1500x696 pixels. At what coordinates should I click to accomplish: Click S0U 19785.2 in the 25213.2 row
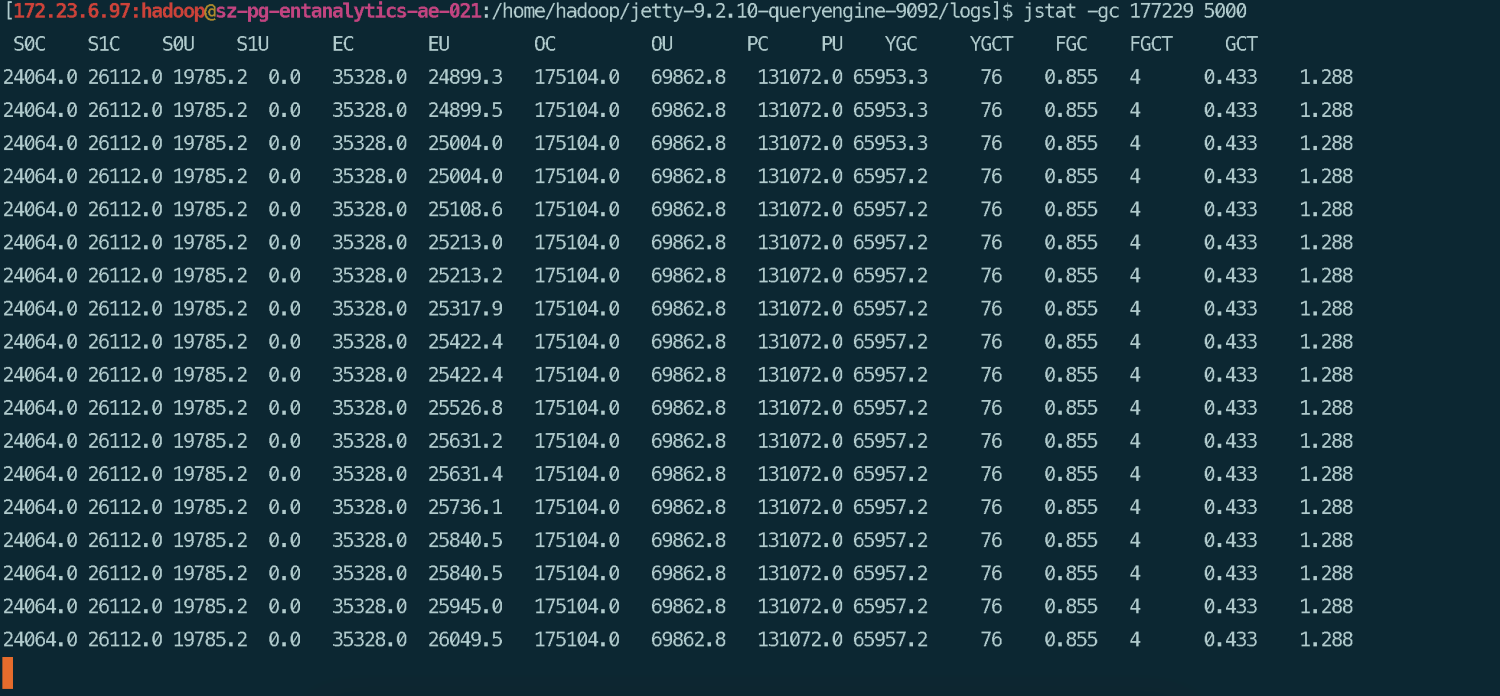(210, 275)
